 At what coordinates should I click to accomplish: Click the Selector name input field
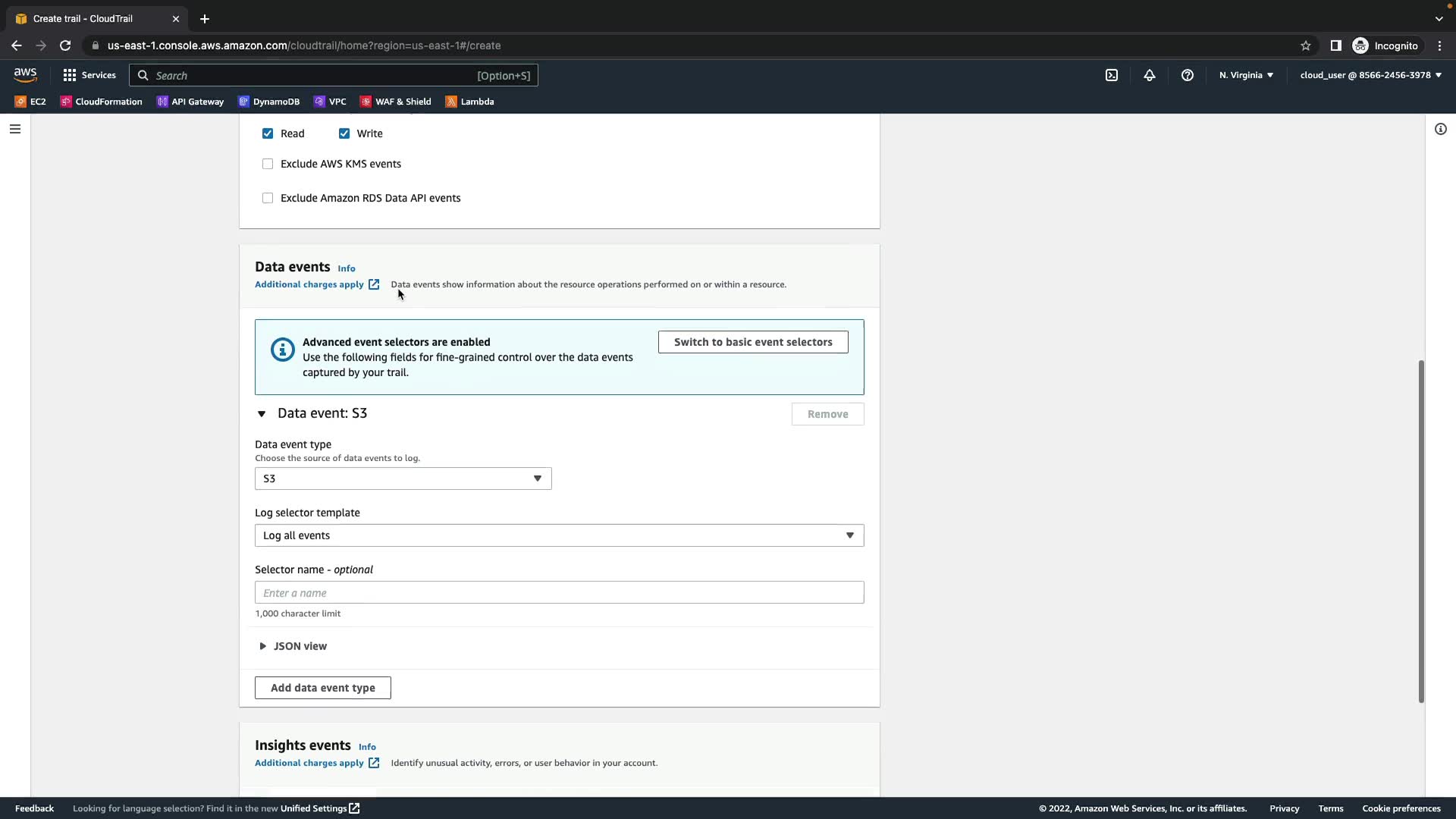[x=559, y=593]
